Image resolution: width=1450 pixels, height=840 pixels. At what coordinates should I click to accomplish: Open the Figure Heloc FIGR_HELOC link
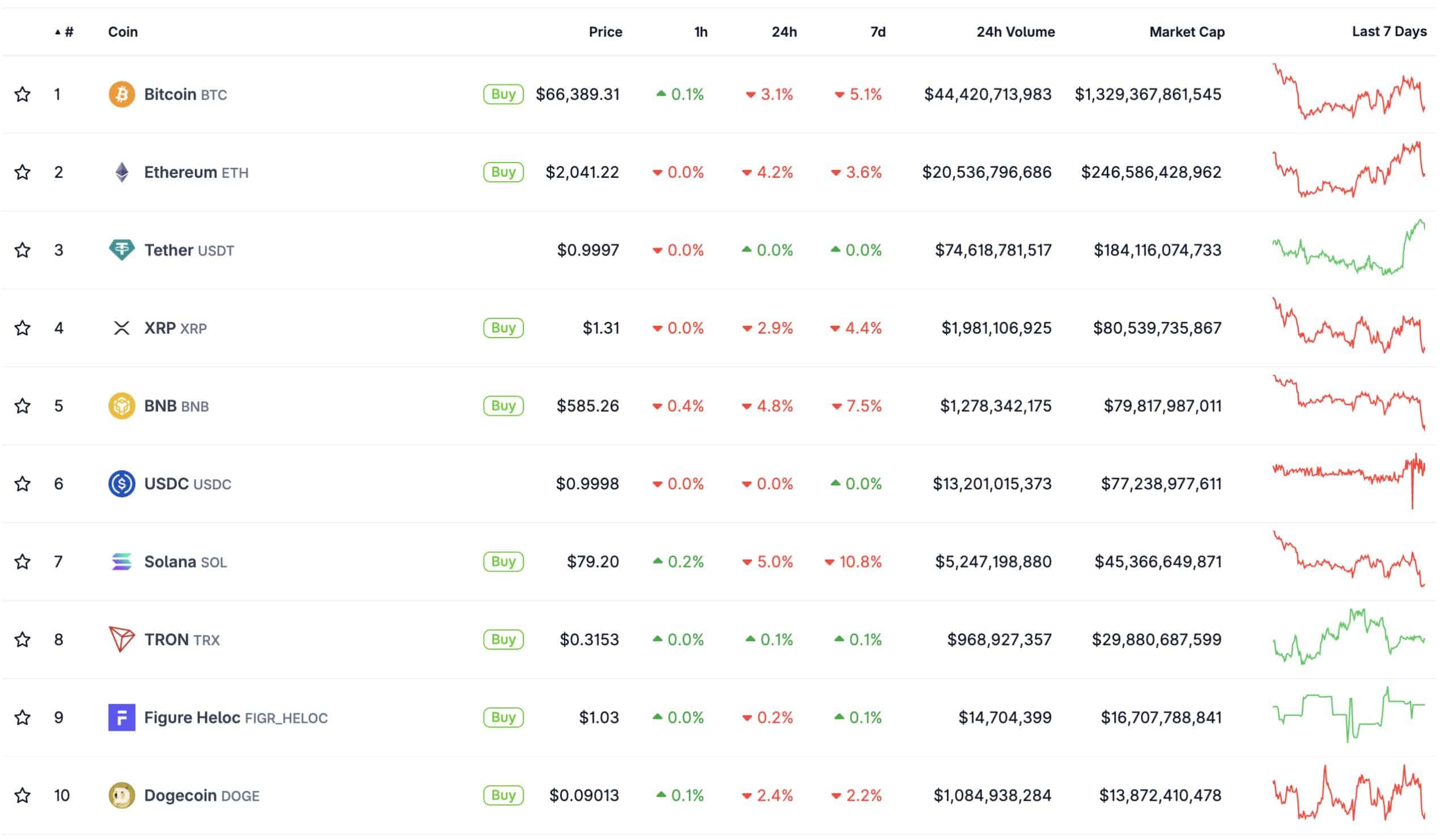pos(236,718)
